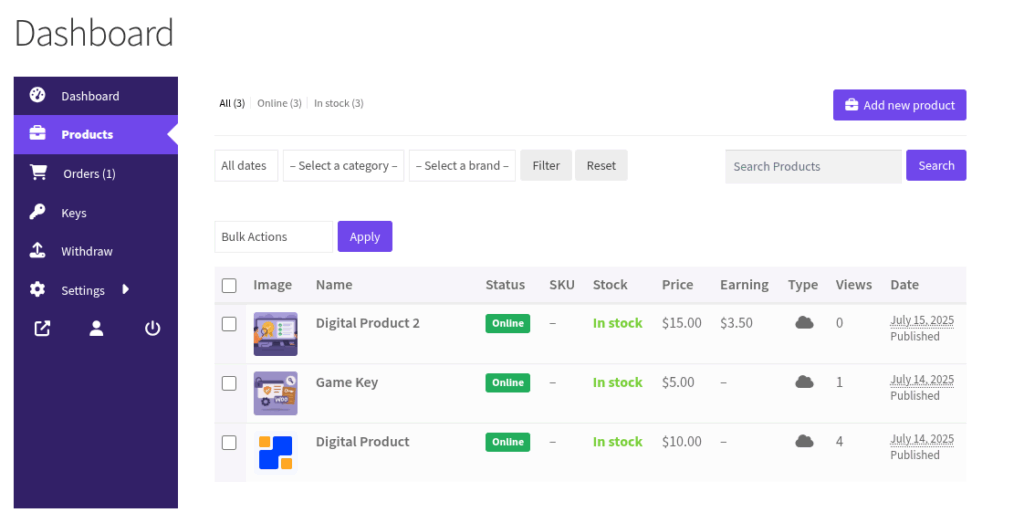This screenshot has width=1024, height=523.
Task: Open Orders (1) in the sidebar
Action: pyautogui.click(x=95, y=174)
